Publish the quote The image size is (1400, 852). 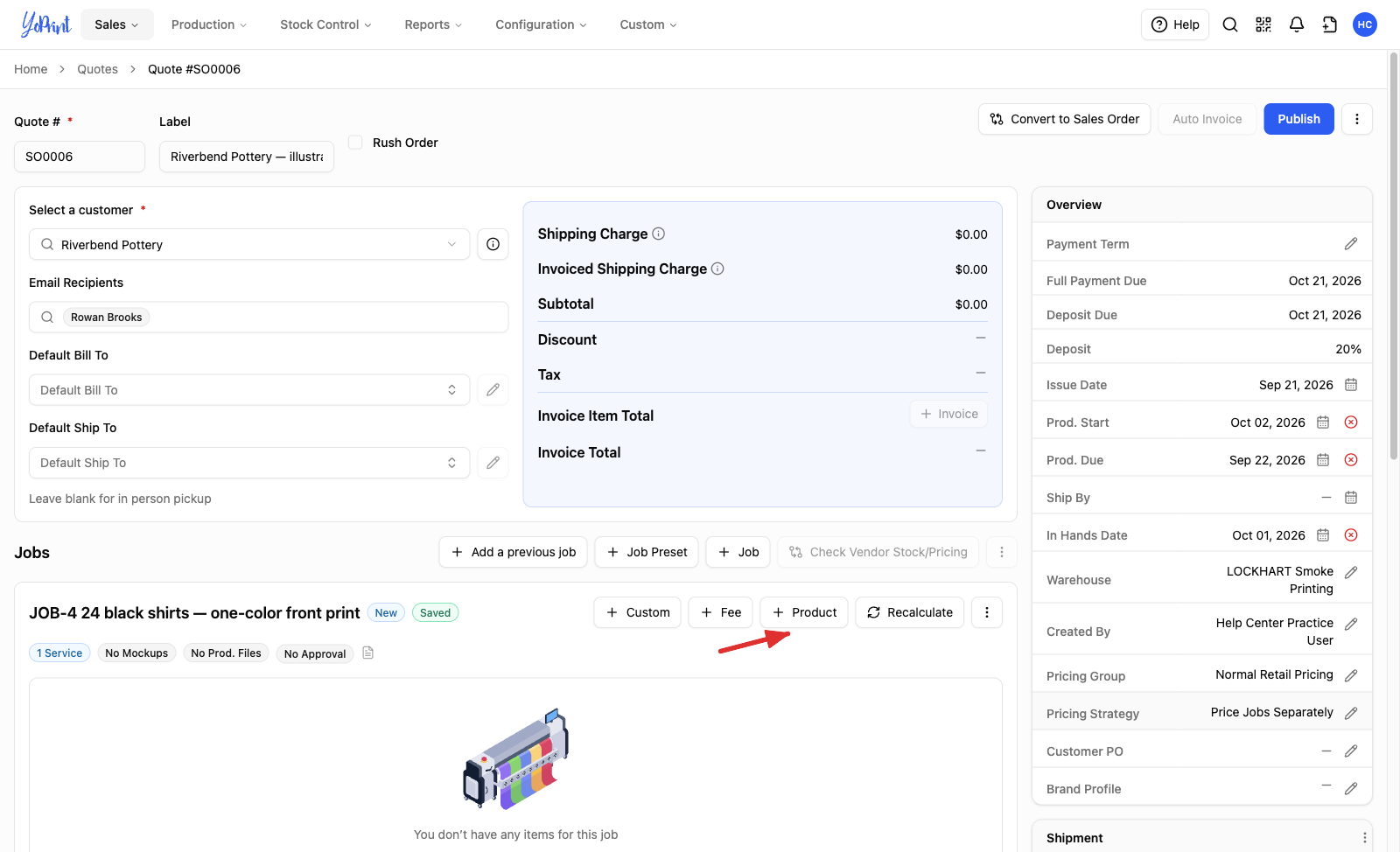coord(1298,119)
